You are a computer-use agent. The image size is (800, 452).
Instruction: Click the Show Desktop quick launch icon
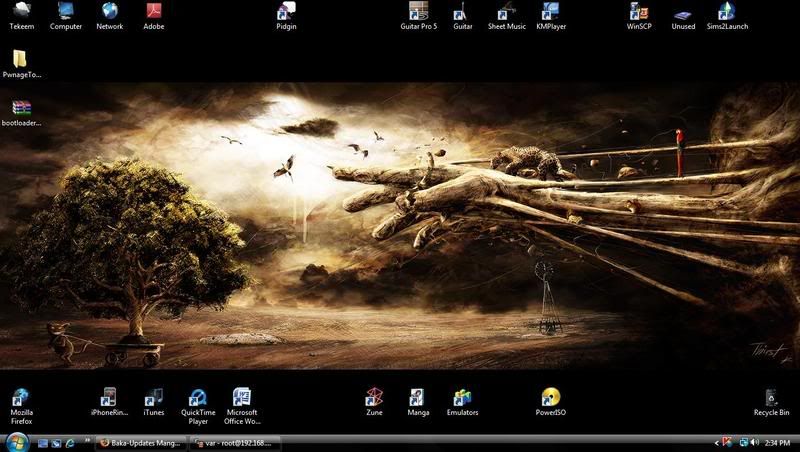[x=43, y=443]
